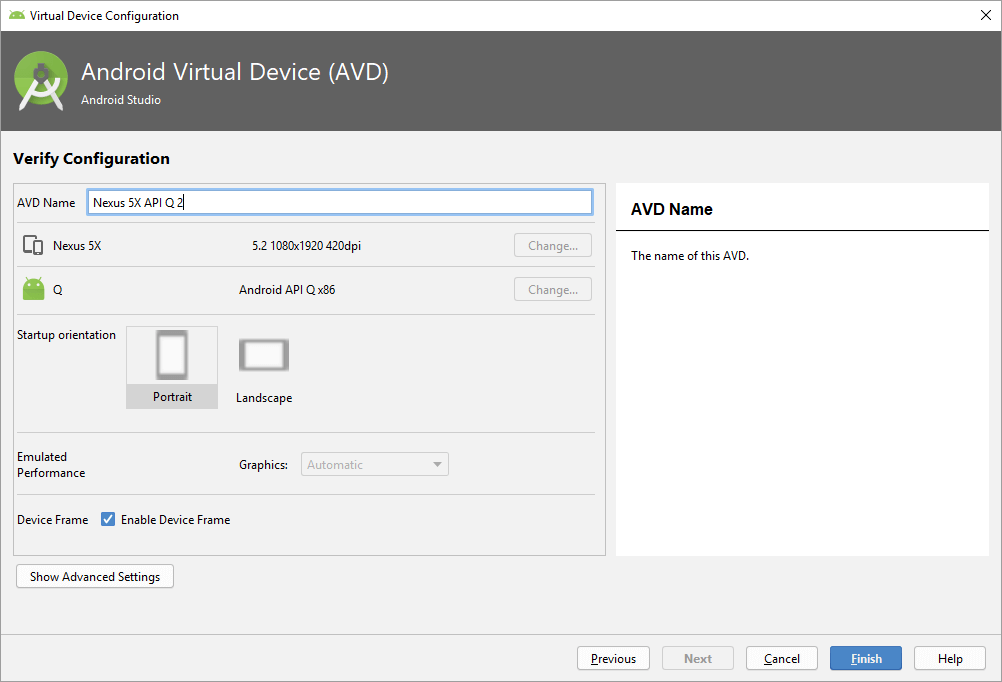Change the Nexus 5X hardware device
Screen dimensions: 1002x682
click(x=553, y=245)
